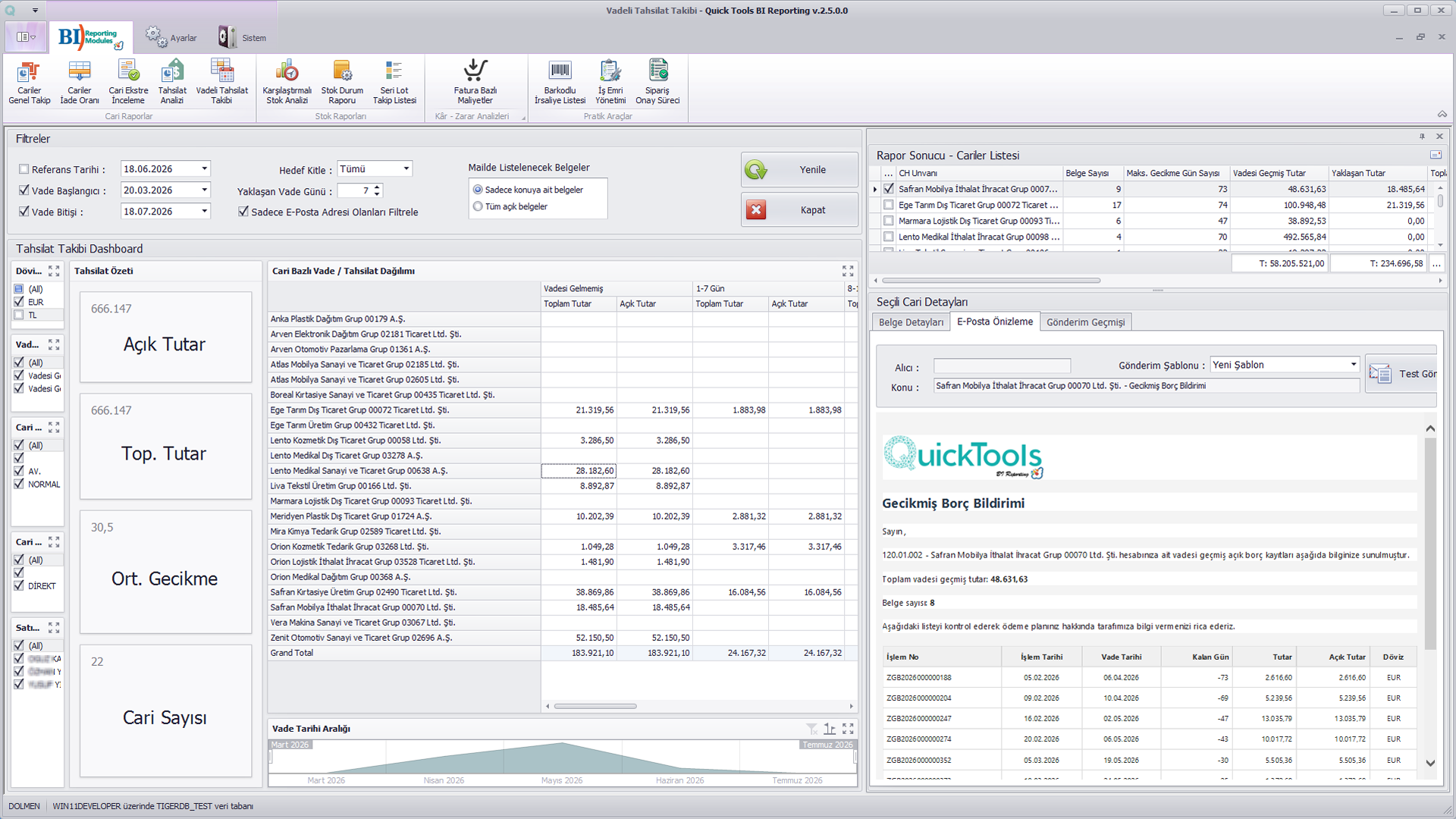The height and width of the screenshot is (819, 1456).
Task: Click the Yenile refresh button
Action: [x=799, y=170]
